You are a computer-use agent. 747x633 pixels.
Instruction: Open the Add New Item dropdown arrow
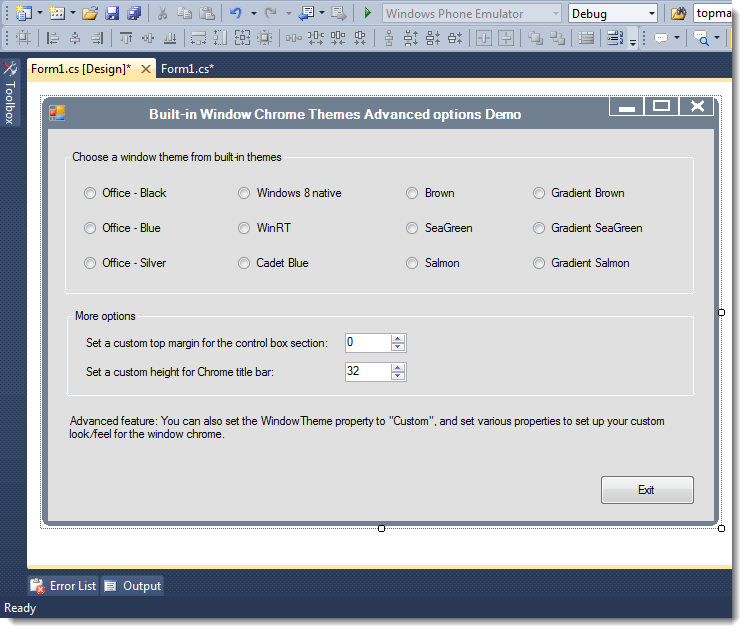(73, 13)
